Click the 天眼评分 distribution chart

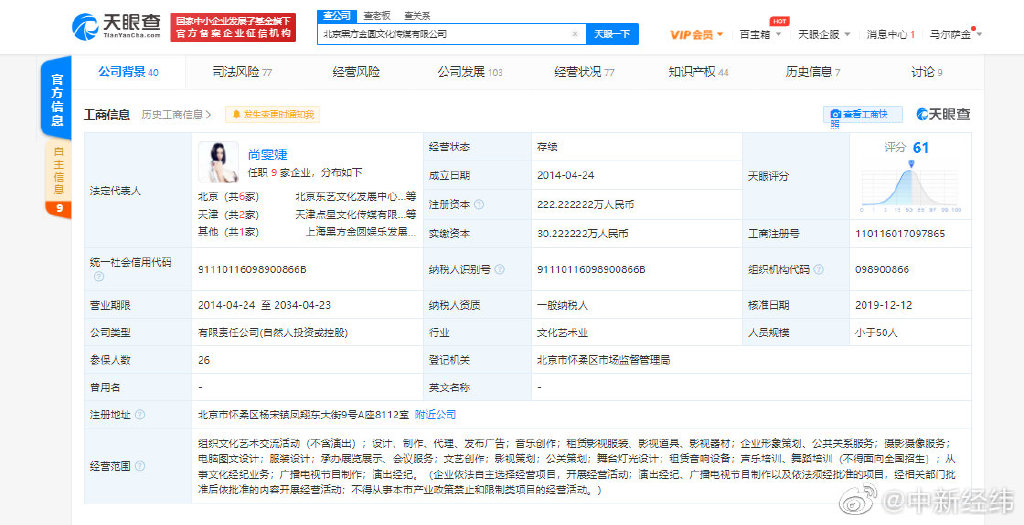click(910, 188)
